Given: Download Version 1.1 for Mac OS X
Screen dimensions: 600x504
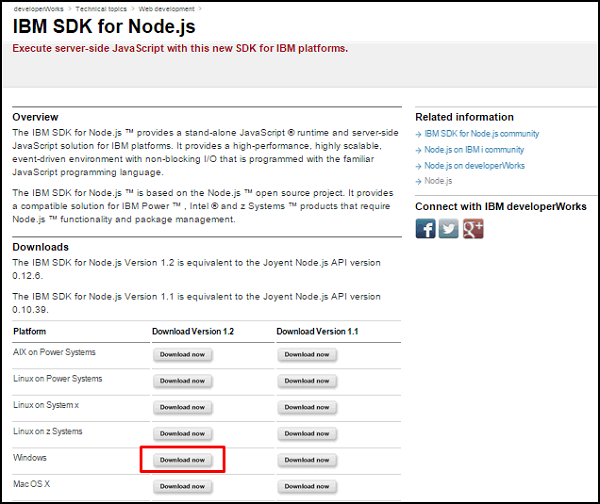Looking at the screenshot, I should pos(307,486).
